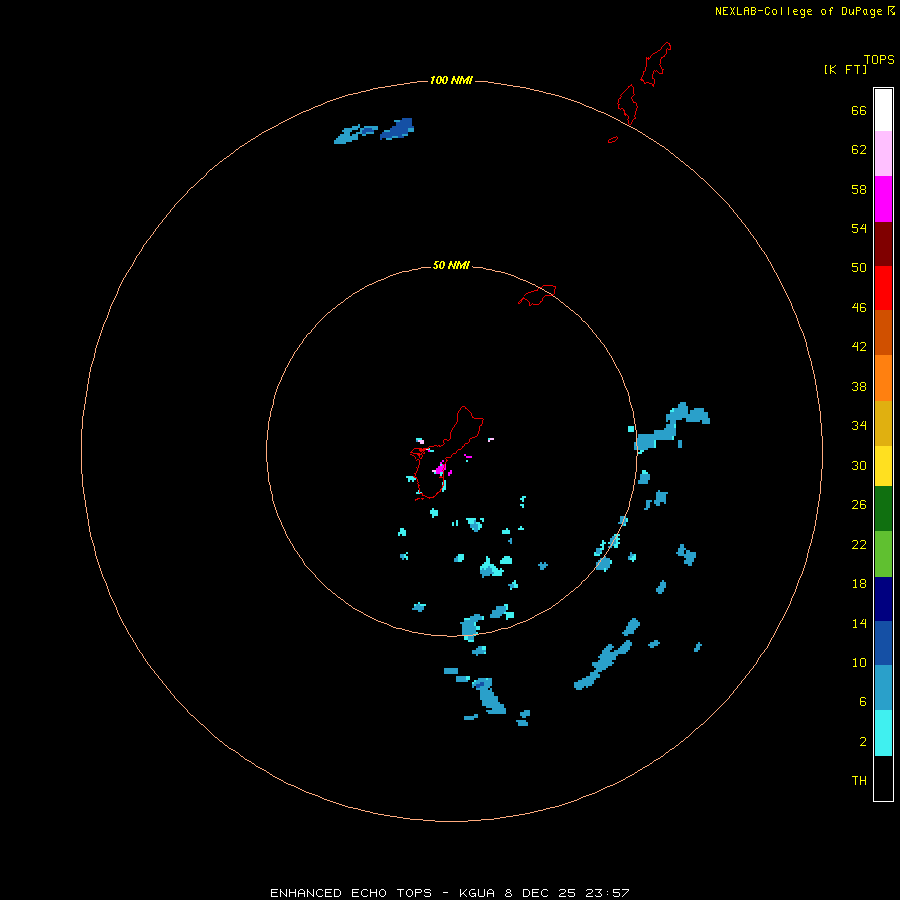This screenshot has height=900, width=900.
Task: Click the legend value 18
Action: [x=859, y=584]
